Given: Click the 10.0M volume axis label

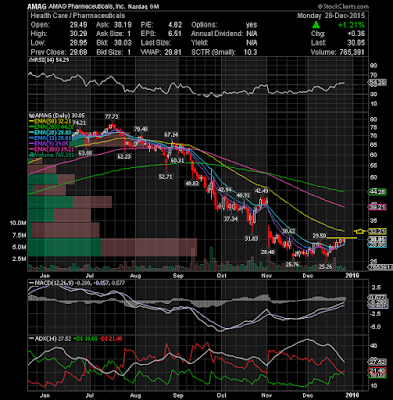Looking at the screenshot, I should coord(19,222).
